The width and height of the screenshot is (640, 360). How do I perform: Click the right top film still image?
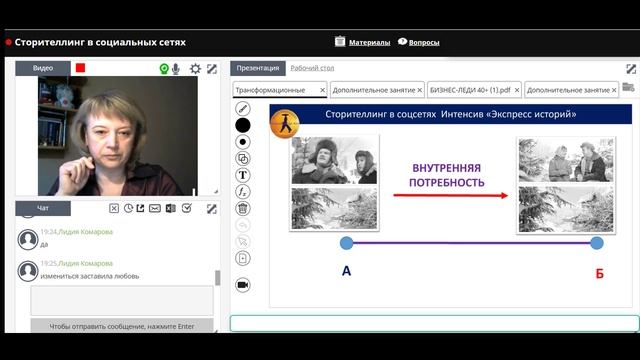tap(566, 160)
